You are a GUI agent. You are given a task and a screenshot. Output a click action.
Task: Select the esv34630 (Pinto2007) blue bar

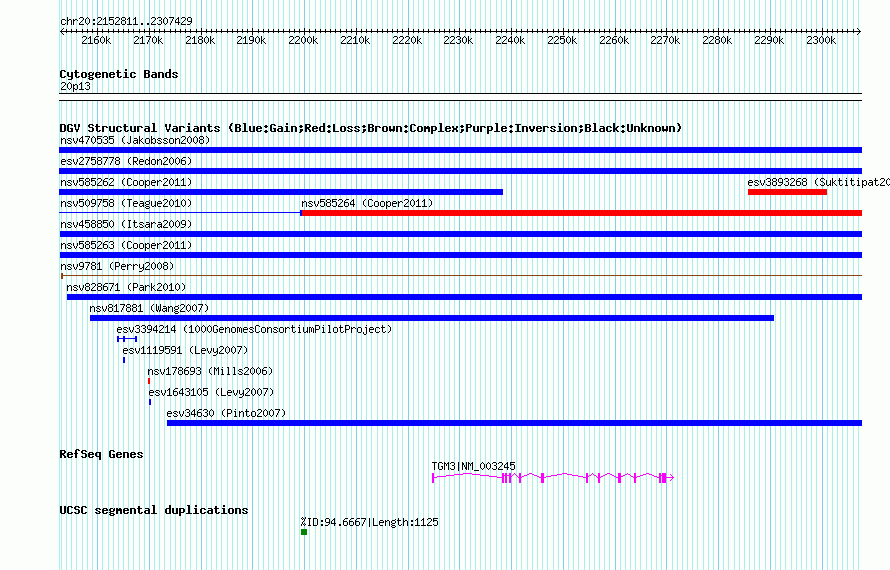point(514,423)
